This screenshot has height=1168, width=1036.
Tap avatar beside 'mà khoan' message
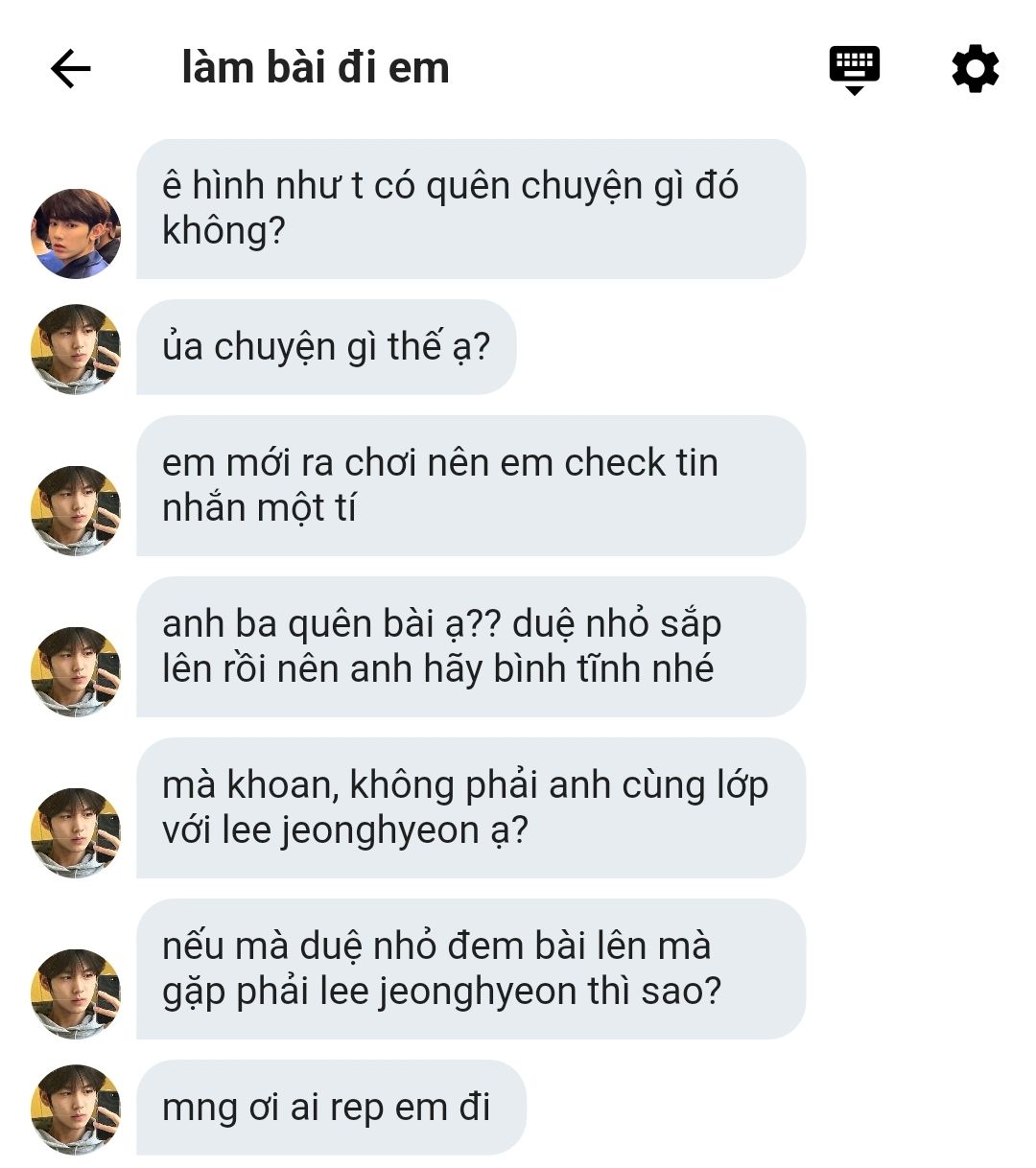pos(76,832)
